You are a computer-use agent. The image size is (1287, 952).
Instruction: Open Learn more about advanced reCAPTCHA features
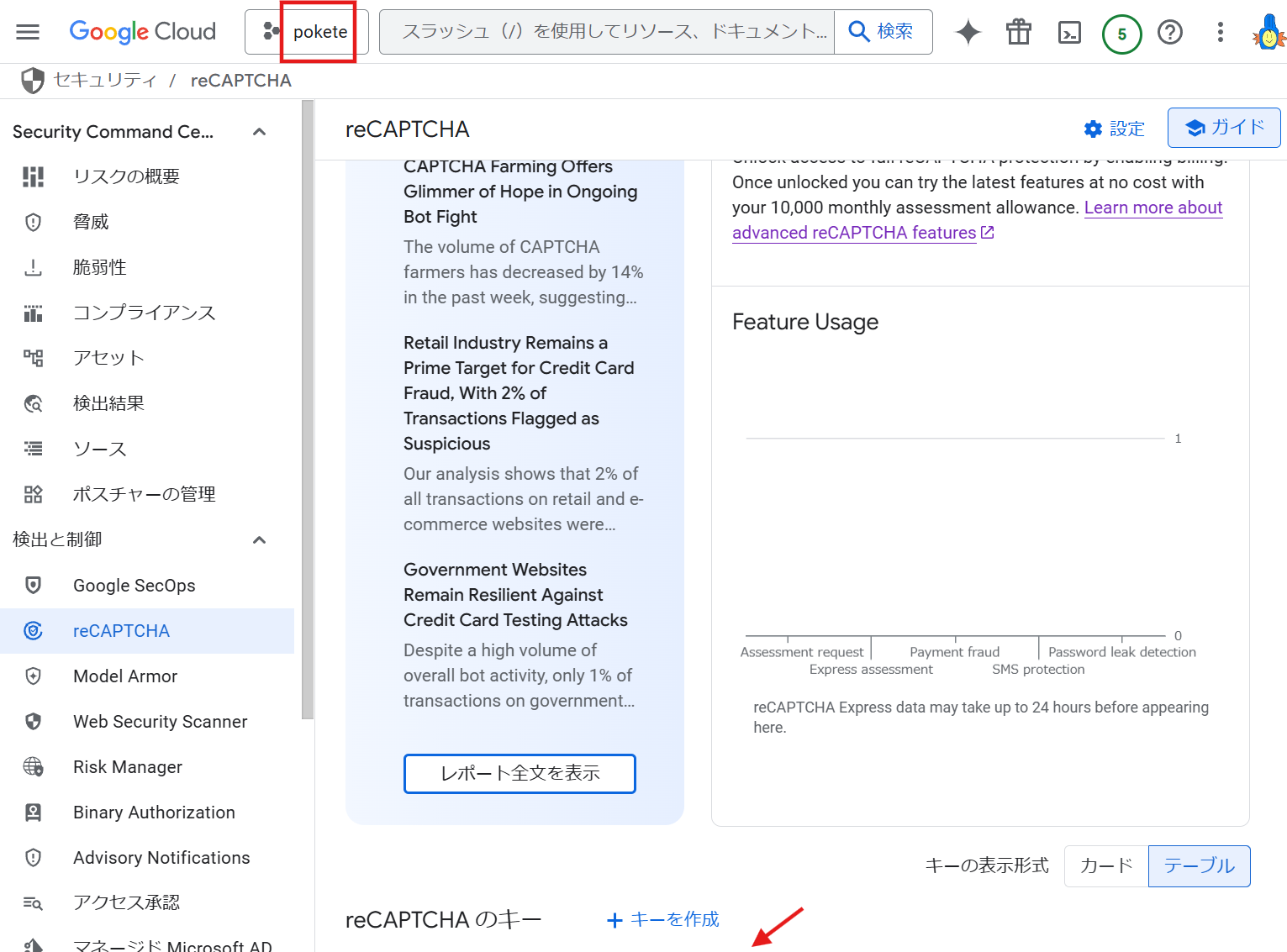[x=977, y=220]
